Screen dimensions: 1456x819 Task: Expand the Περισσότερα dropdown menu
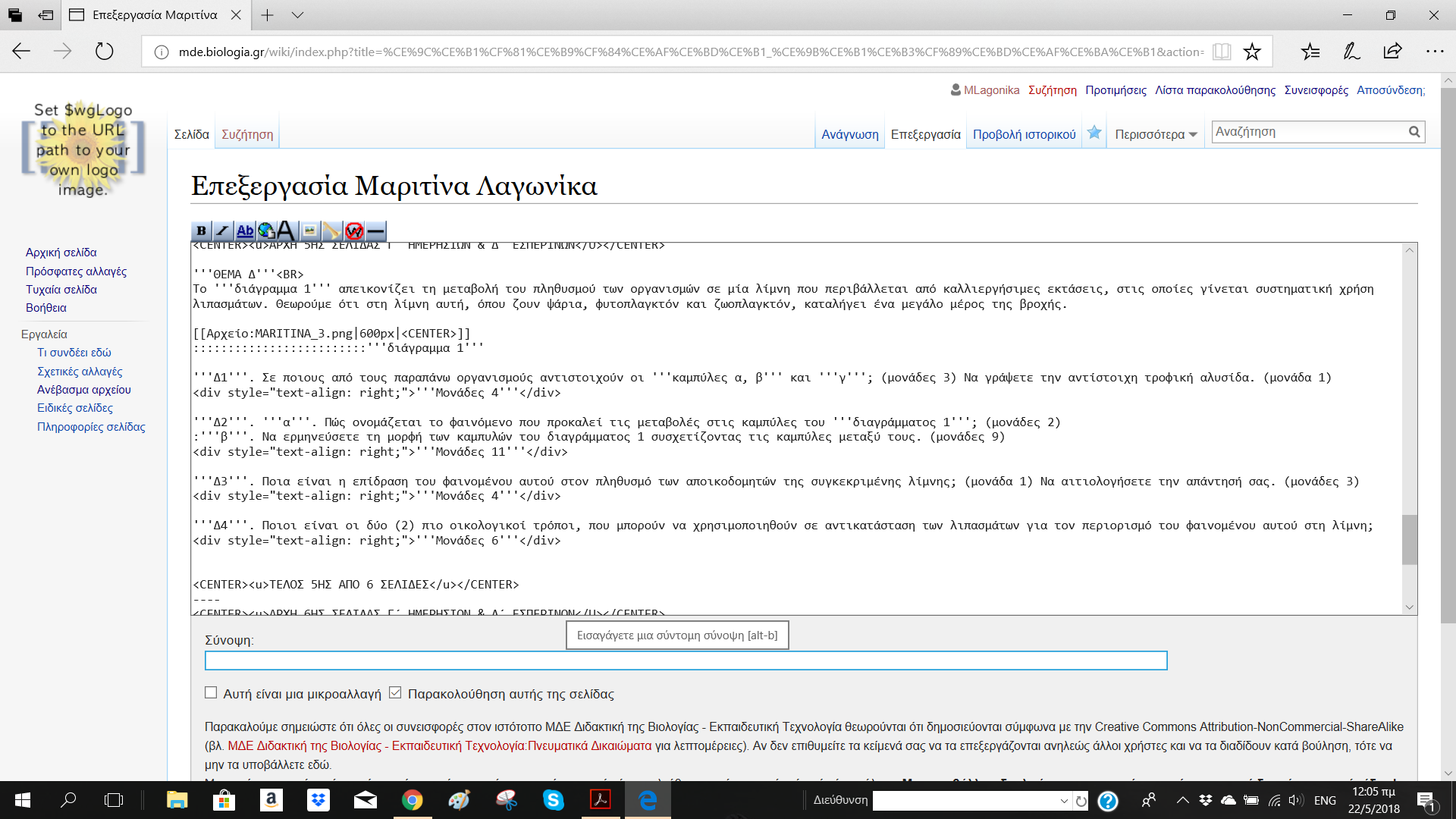(1156, 134)
